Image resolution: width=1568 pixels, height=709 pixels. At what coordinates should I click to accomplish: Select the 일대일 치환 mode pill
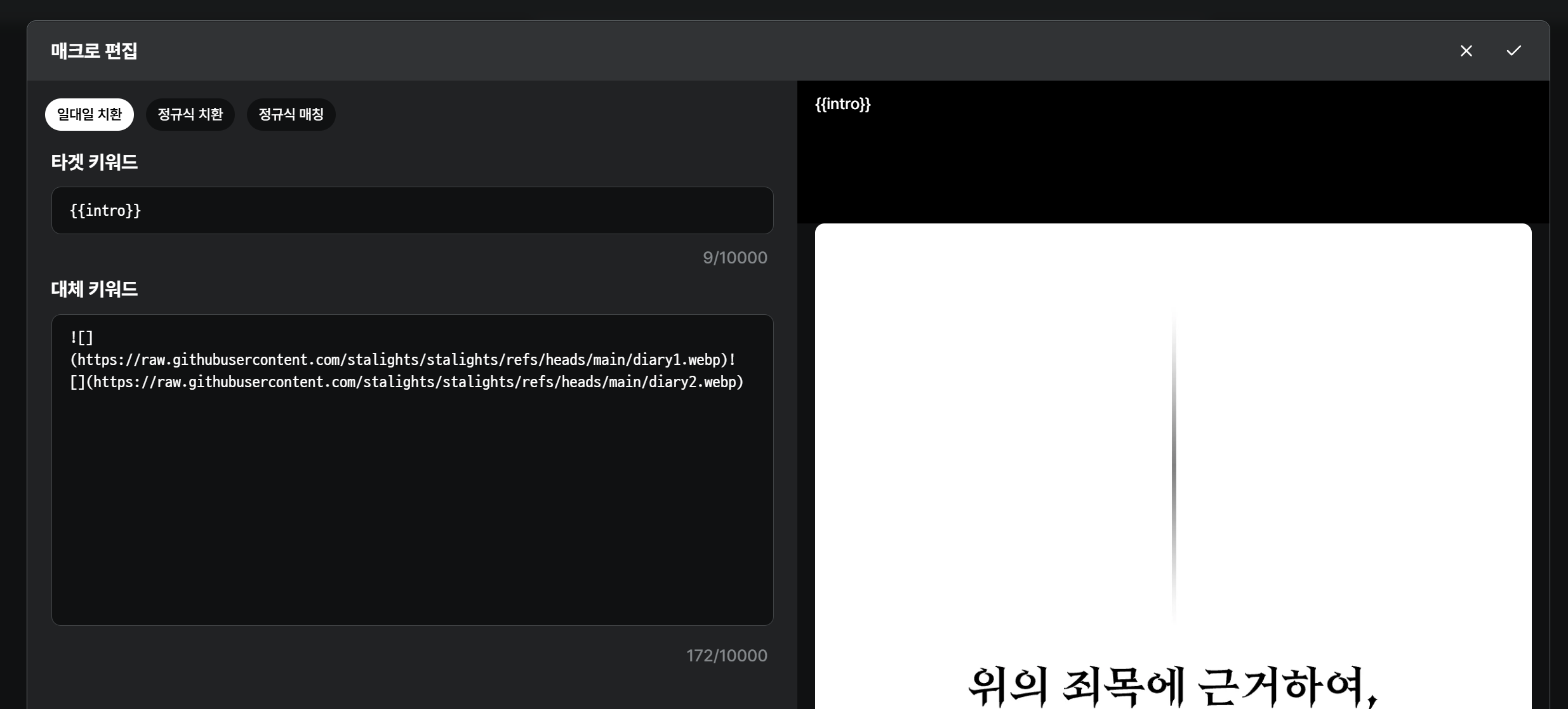pos(90,114)
